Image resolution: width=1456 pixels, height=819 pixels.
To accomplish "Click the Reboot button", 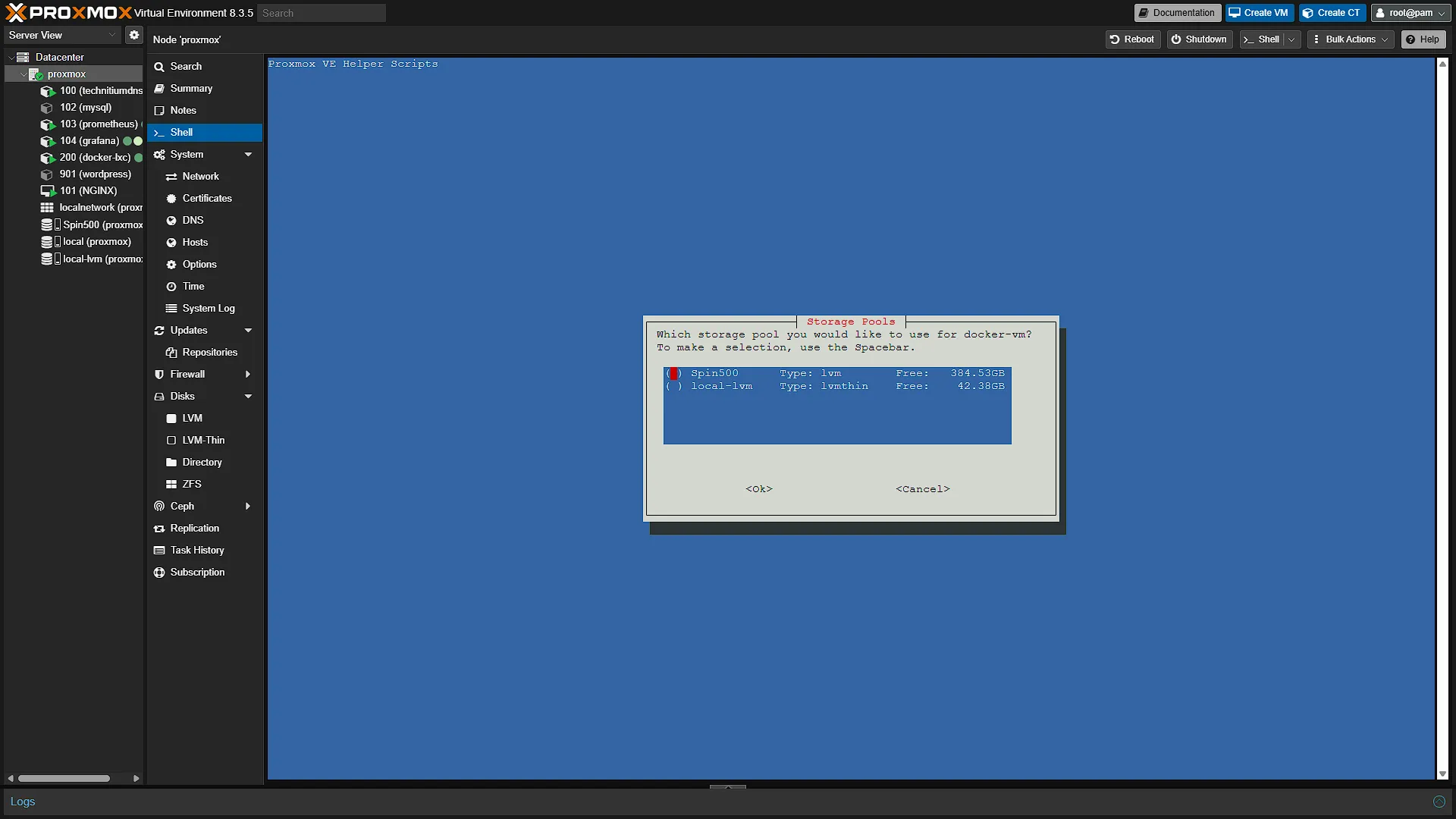I will point(1132,39).
